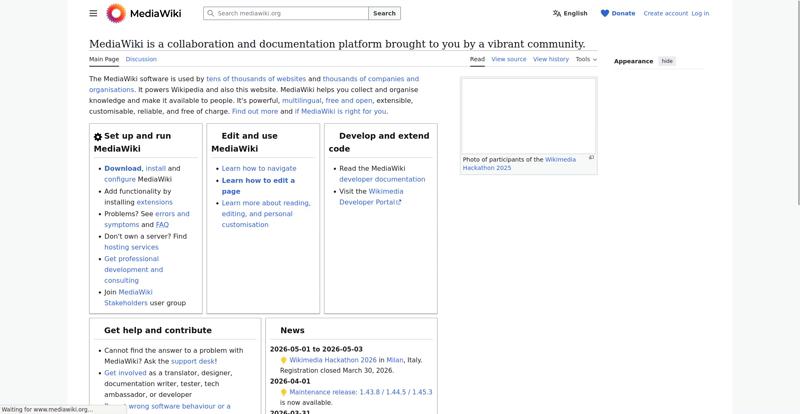Open the View history tab
Viewport: 800px width, 414px height.
point(551,59)
